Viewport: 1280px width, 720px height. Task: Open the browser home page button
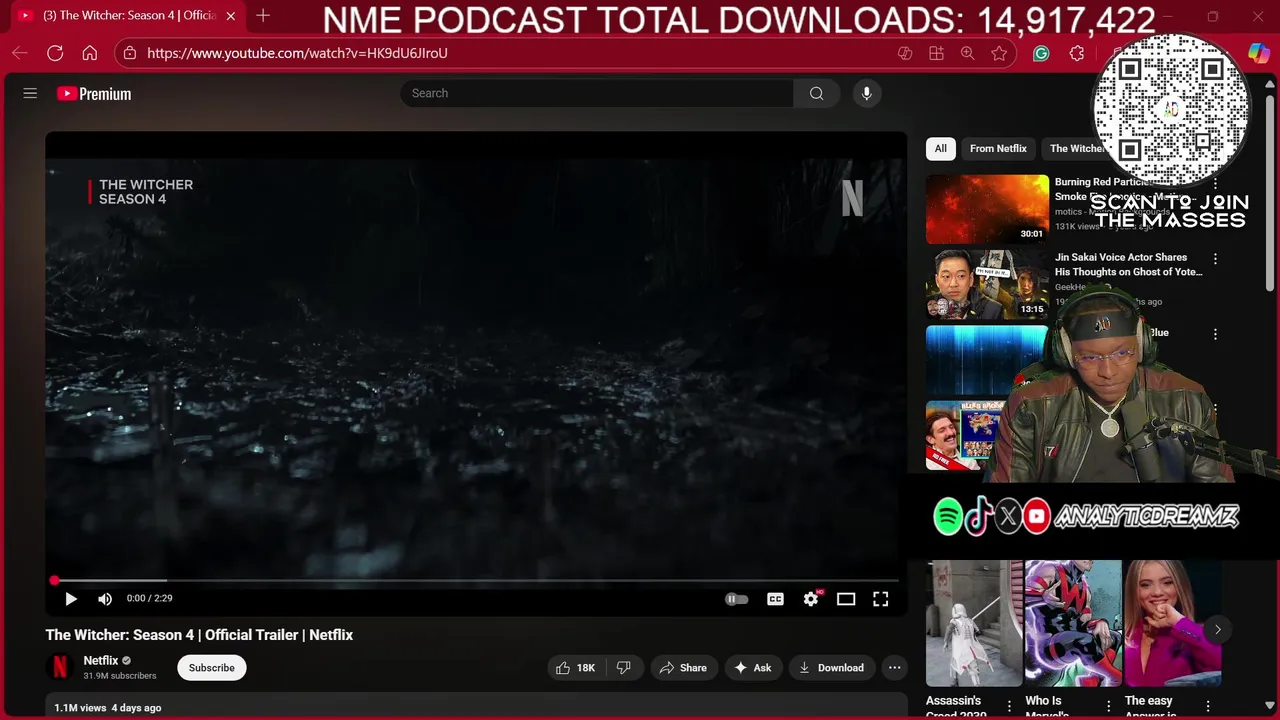tap(90, 53)
